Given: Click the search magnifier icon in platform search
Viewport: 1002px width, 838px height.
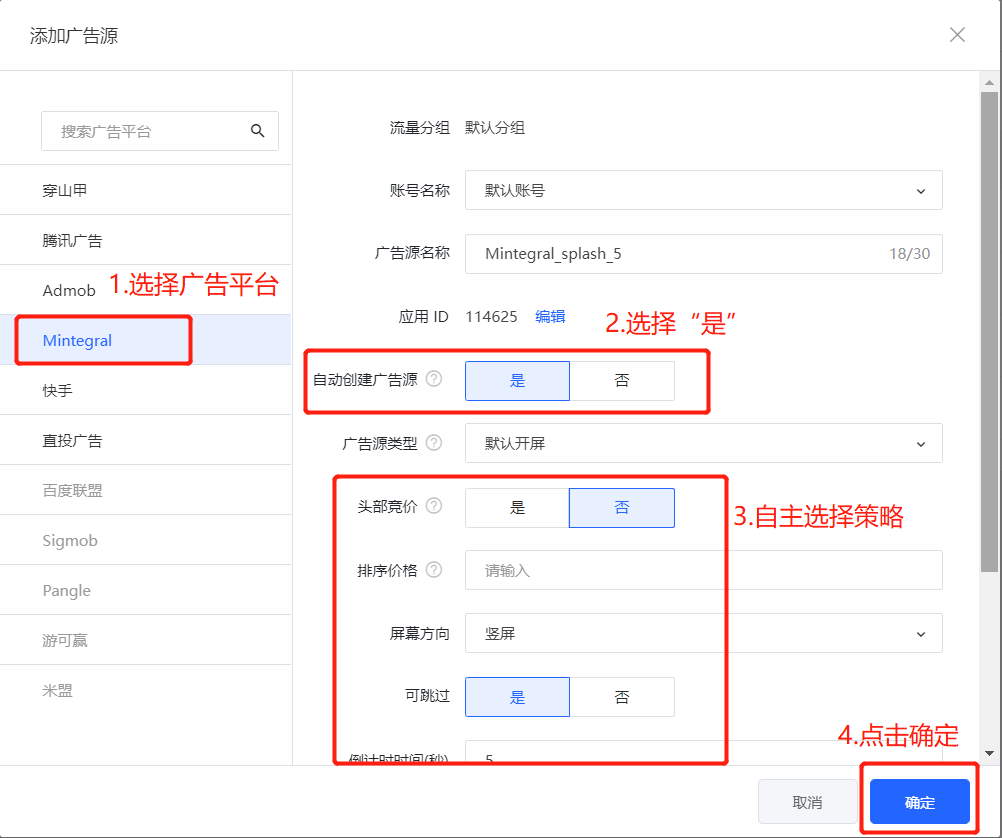Looking at the screenshot, I should pyautogui.click(x=257, y=131).
